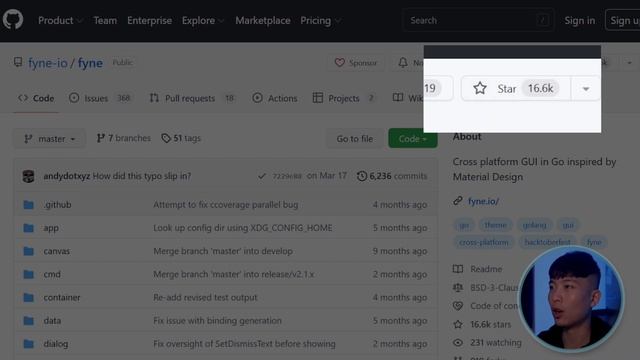The width and height of the screenshot is (640, 360).
Task: View the 7 branches link
Action: coord(123,138)
